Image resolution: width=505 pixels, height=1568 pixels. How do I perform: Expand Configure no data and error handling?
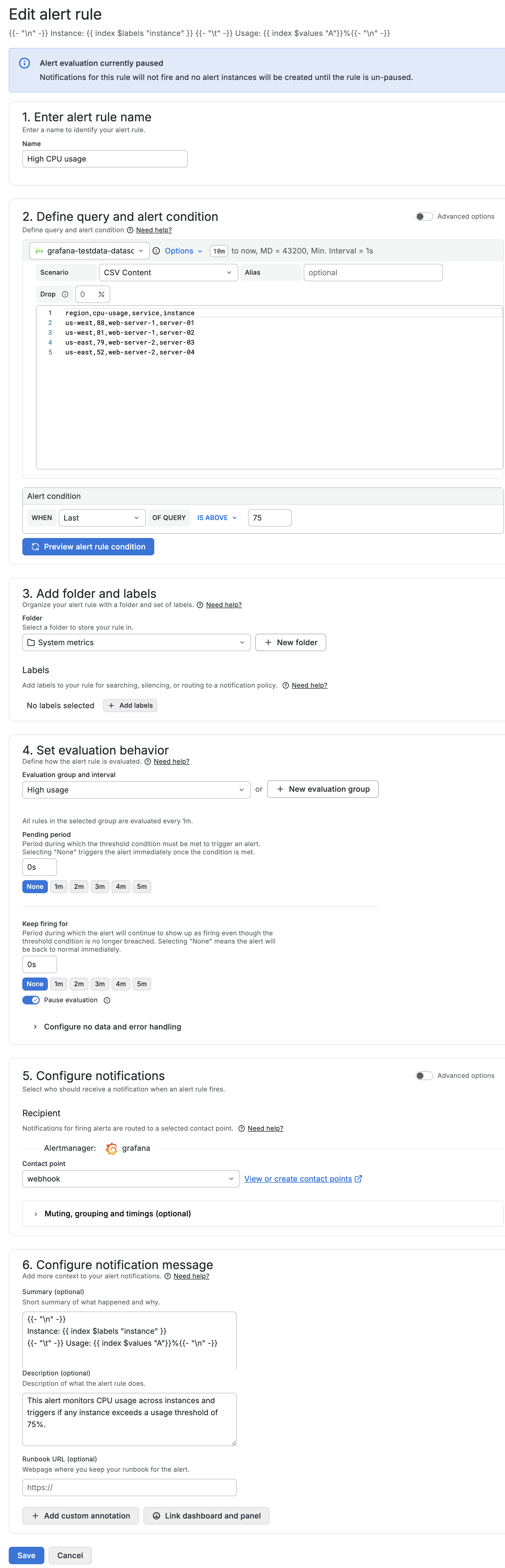112,1027
